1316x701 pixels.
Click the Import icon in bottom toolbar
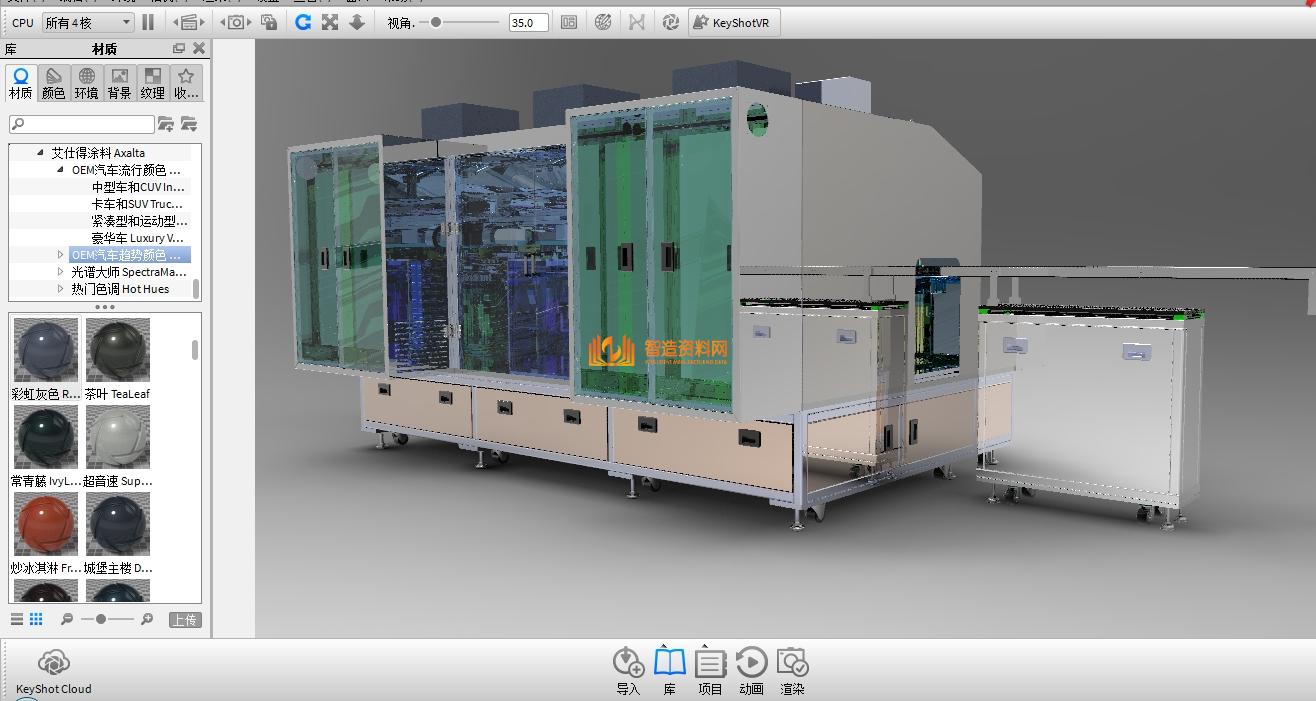628,670
